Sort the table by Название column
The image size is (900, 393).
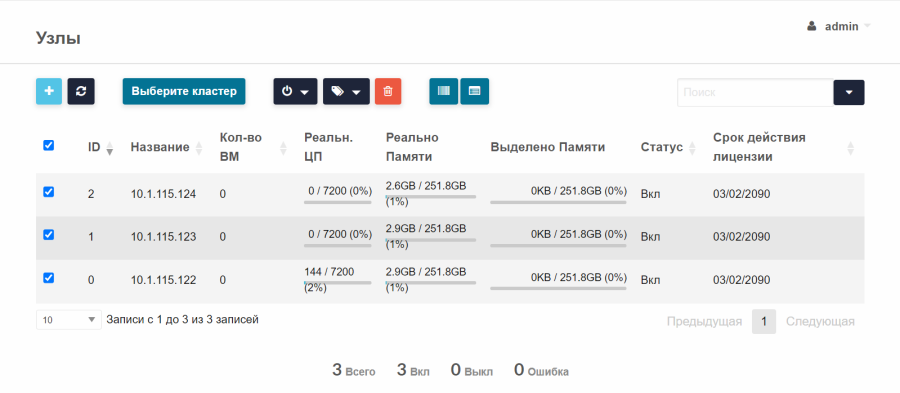(199, 148)
